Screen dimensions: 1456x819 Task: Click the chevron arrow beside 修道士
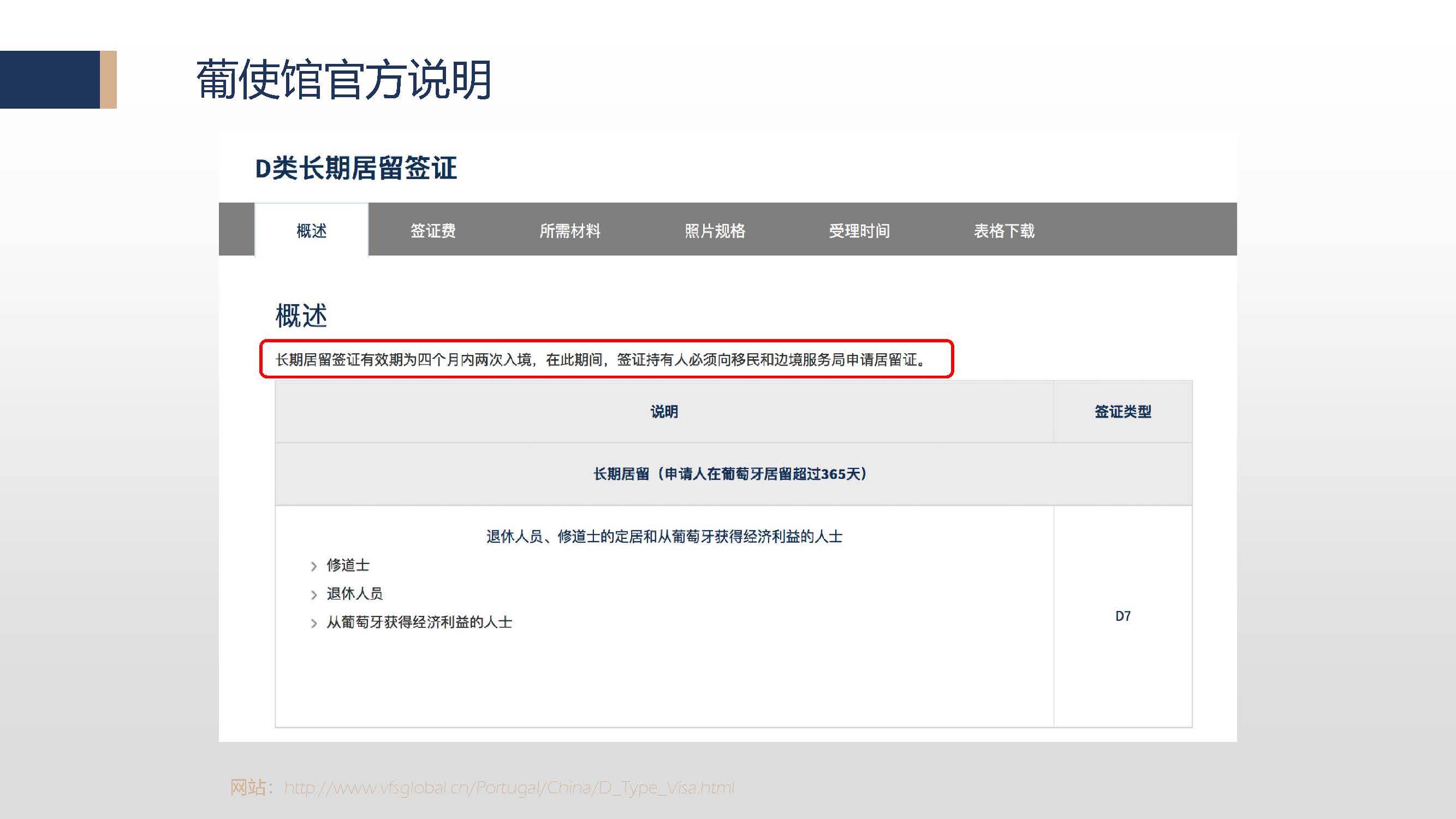tap(314, 566)
